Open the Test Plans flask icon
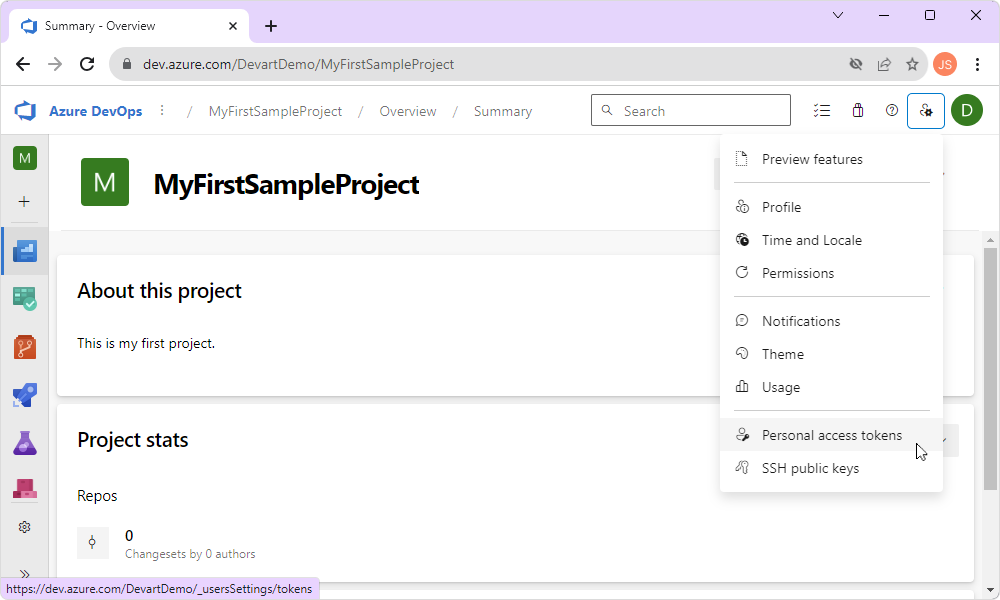The height and width of the screenshot is (600, 1000). click(x=25, y=443)
